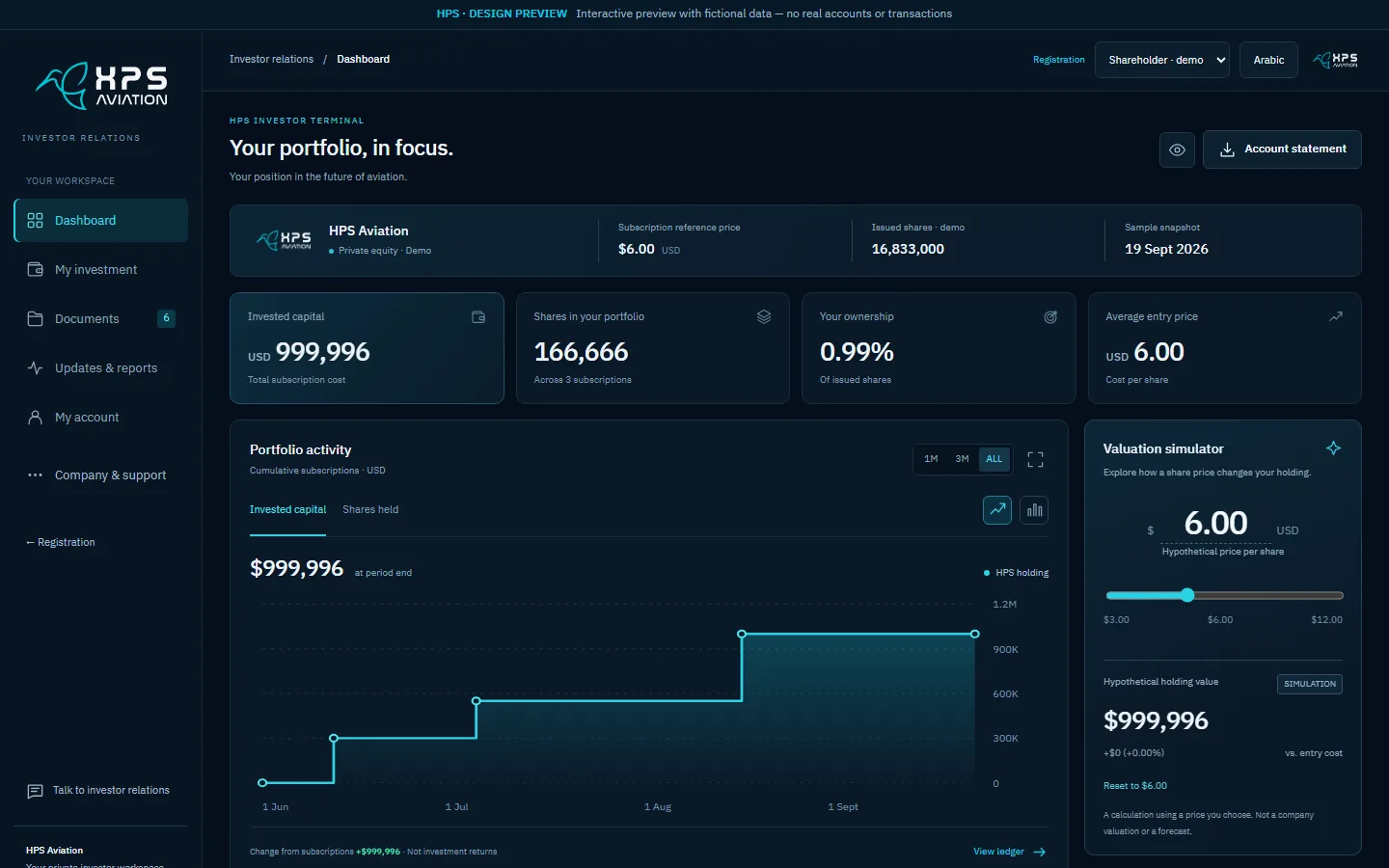1389x868 pixels.
Task: Click the layers icon on Shares card
Action: (x=764, y=316)
